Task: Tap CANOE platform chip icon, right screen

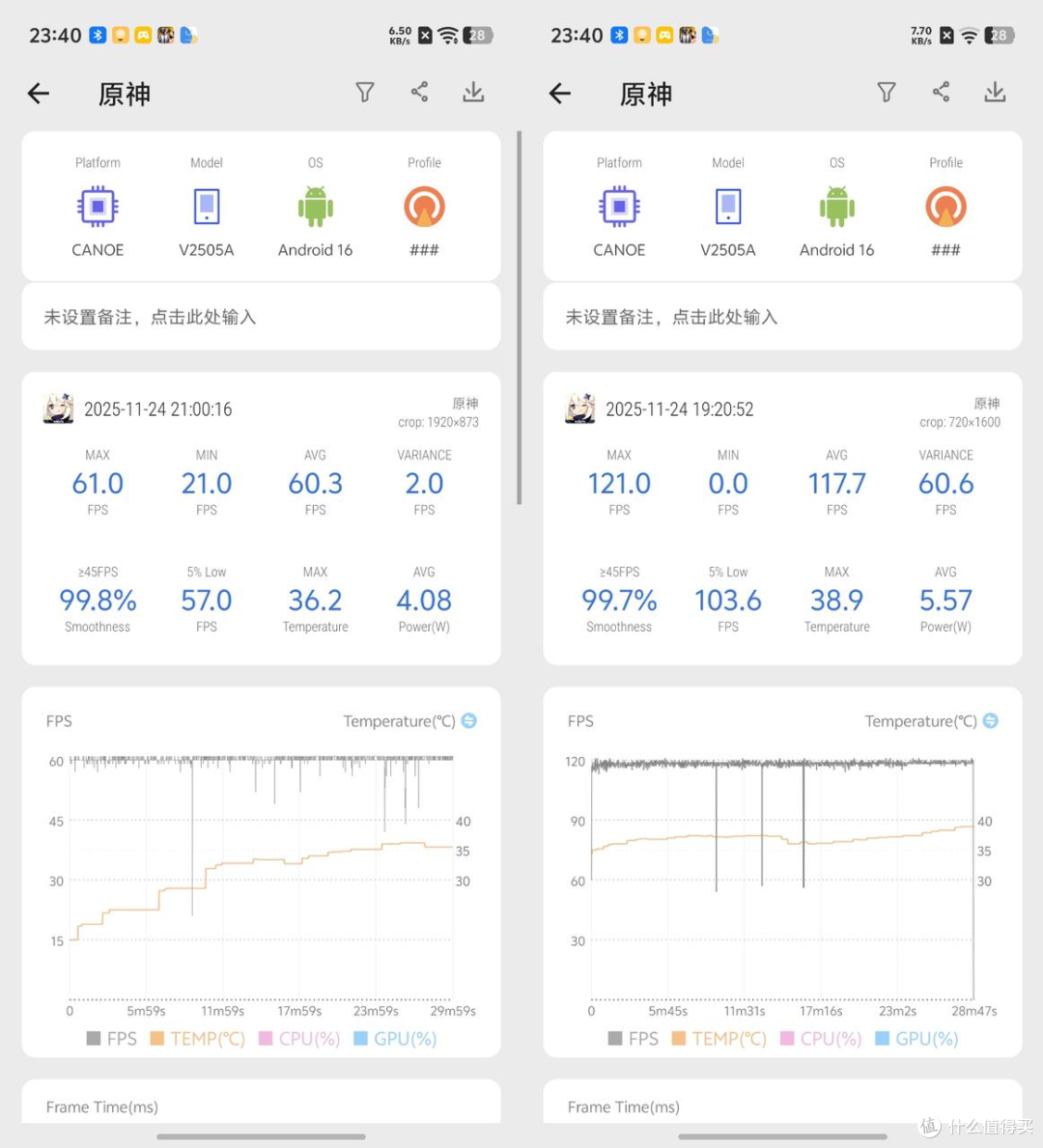Action: coord(619,208)
